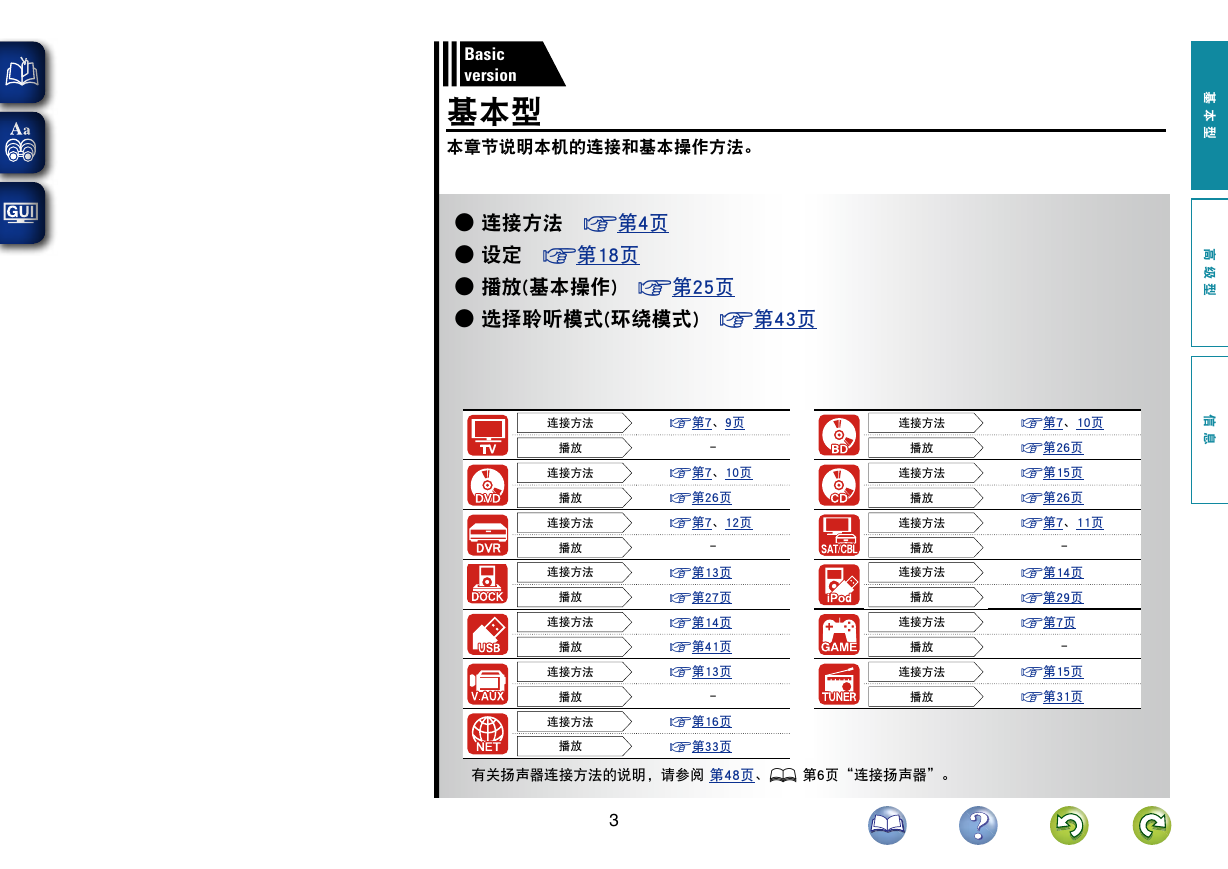Open TV connection 第7 page link
The image size is (1228, 869).
pyautogui.click(x=702, y=423)
